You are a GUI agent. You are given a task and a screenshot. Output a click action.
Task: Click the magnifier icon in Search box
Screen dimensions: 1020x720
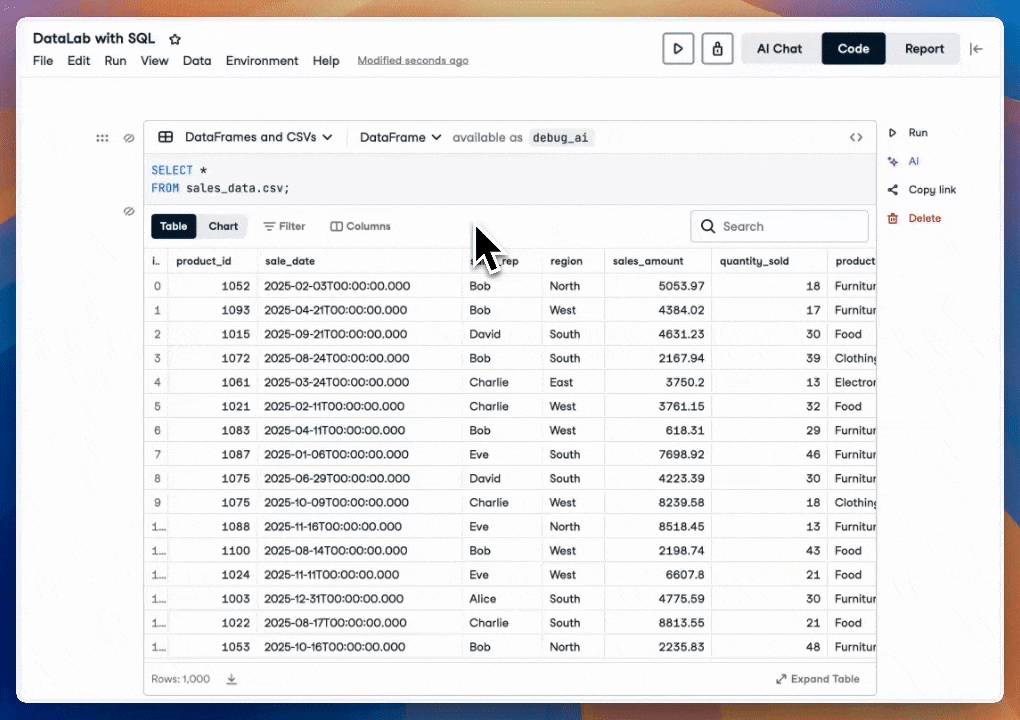(x=708, y=226)
